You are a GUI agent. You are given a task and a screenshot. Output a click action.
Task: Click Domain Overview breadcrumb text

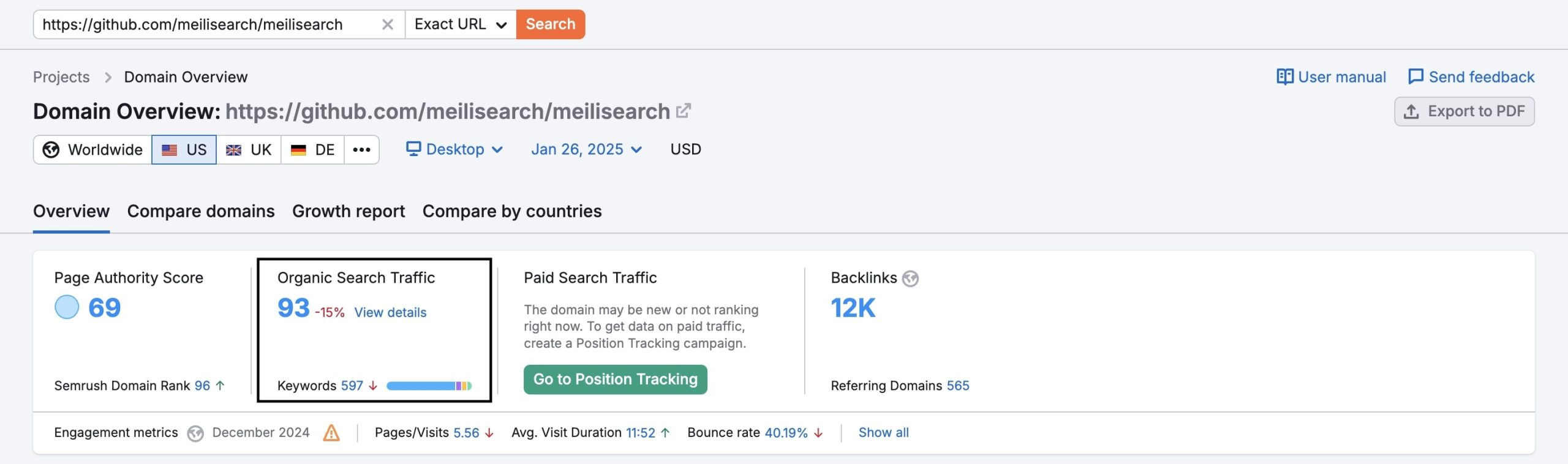click(x=186, y=77)
